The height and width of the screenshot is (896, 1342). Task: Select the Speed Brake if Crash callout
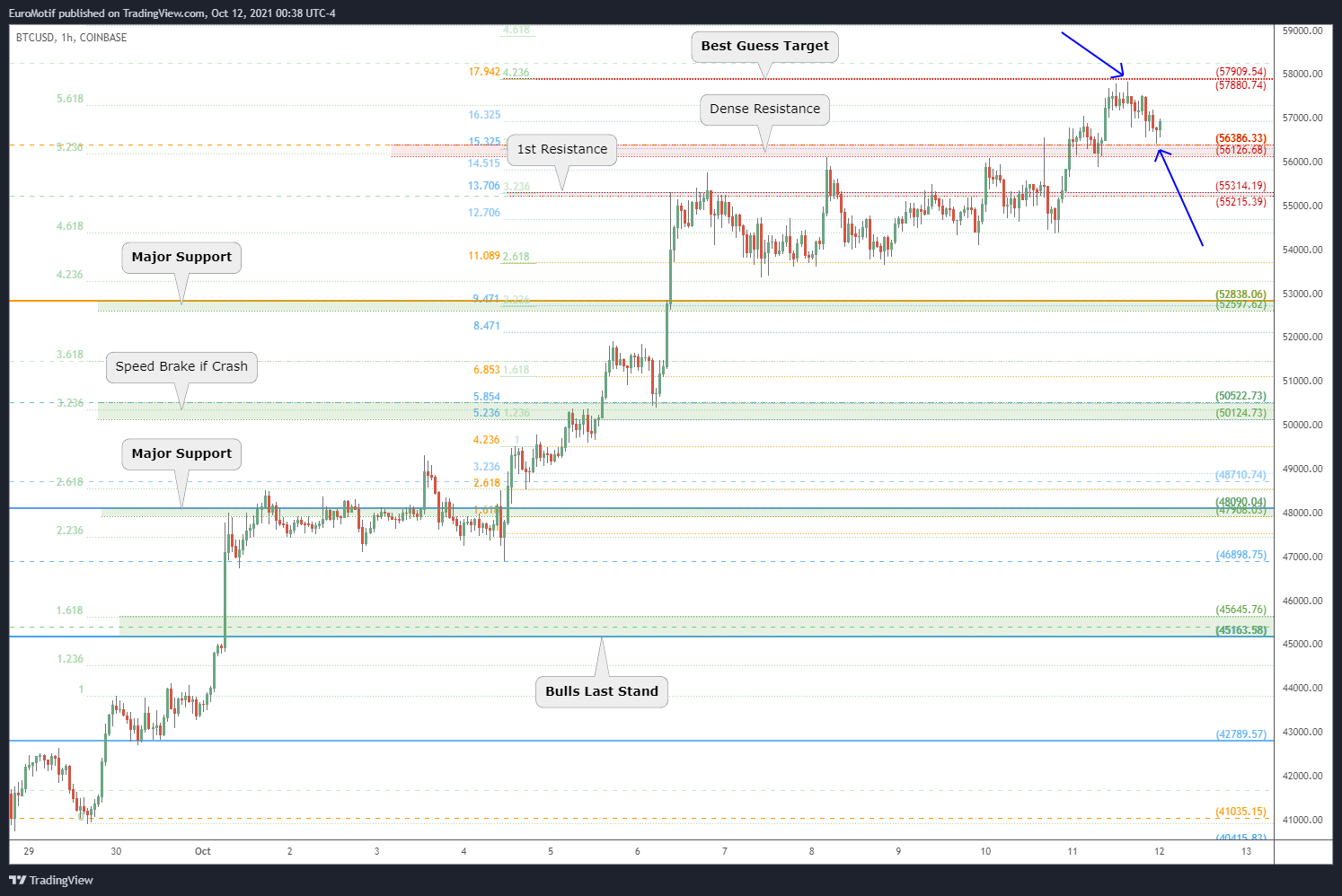tap(181, 366)
